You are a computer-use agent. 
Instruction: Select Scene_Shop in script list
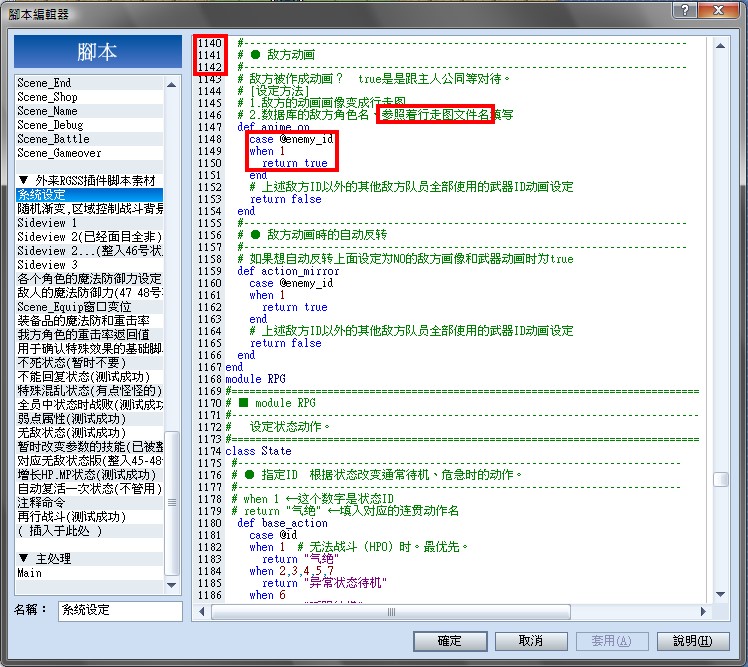point(89,97)
